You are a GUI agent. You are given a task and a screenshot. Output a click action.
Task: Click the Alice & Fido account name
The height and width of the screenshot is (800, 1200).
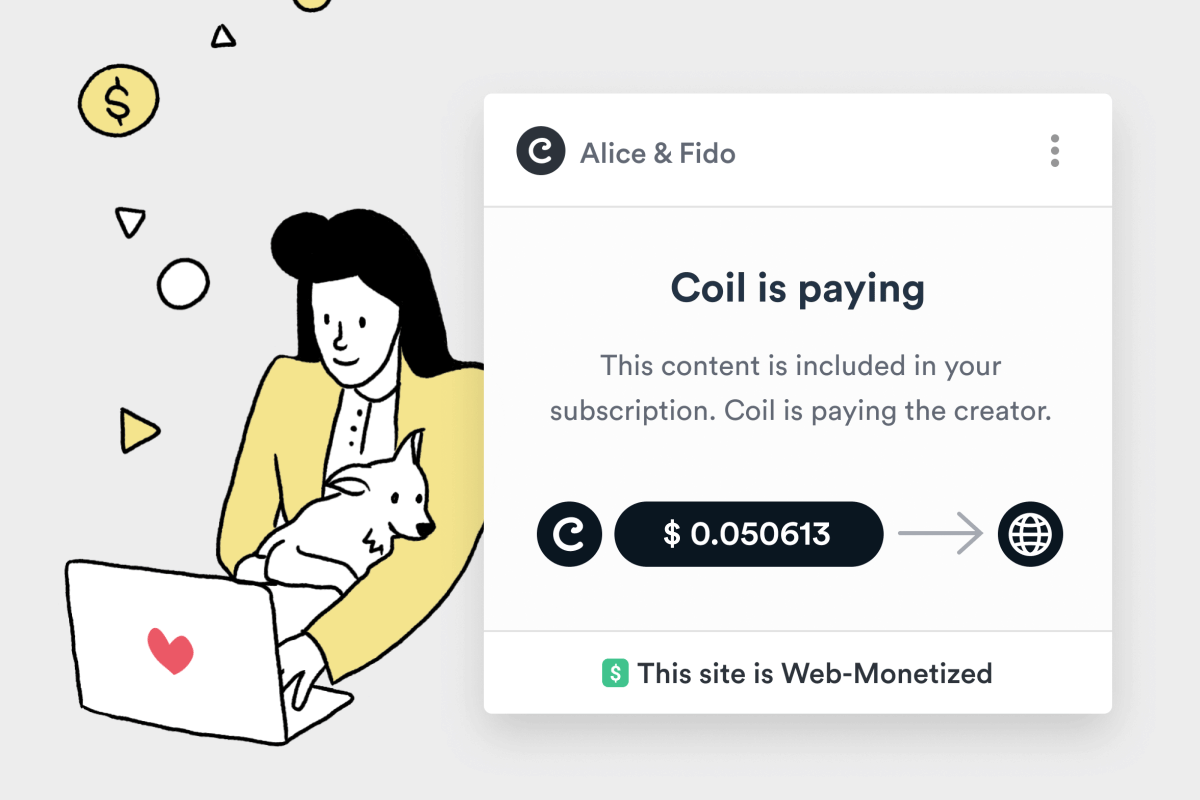[657, 154]
